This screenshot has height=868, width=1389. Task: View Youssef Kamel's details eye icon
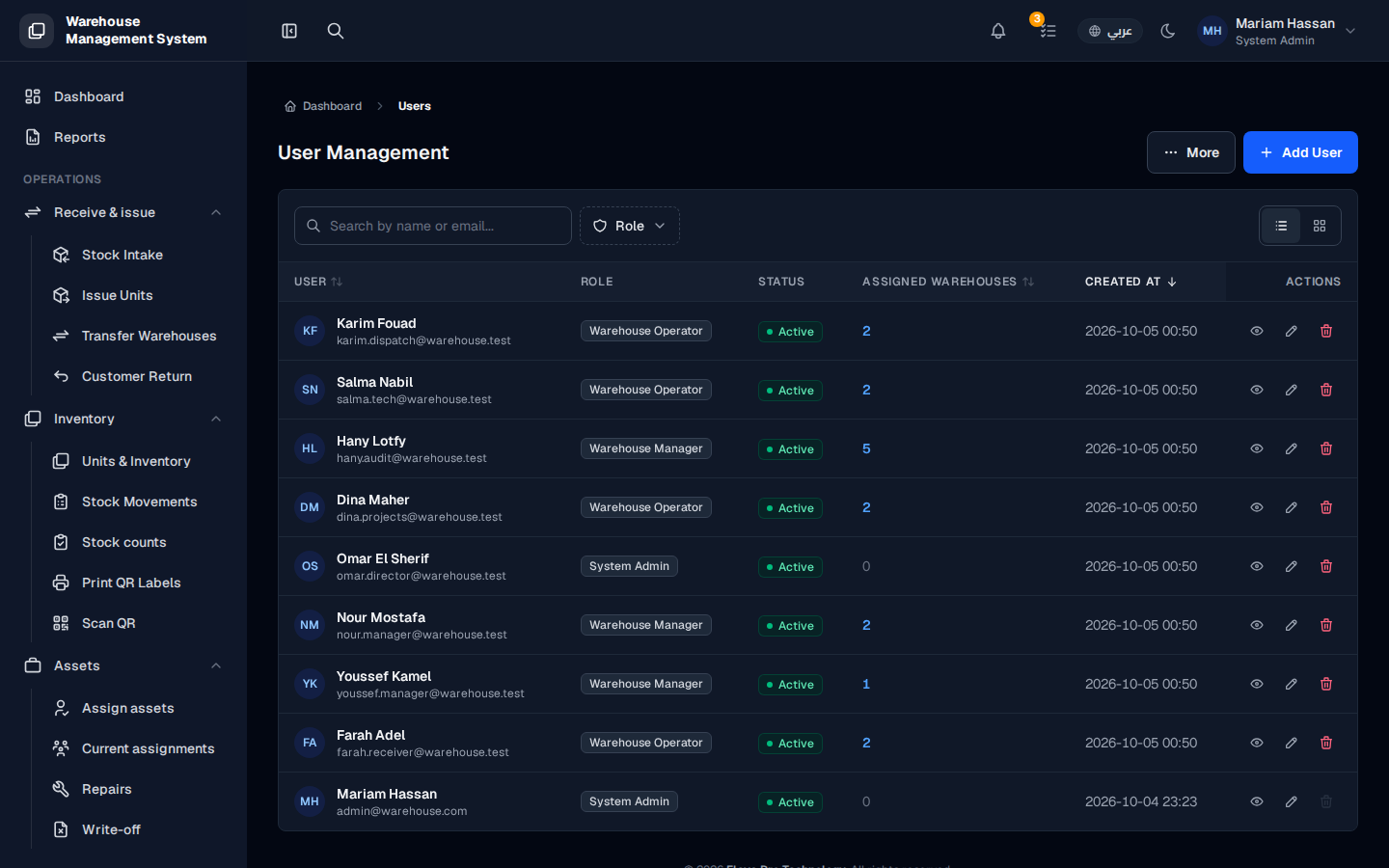pos(1257,684)
